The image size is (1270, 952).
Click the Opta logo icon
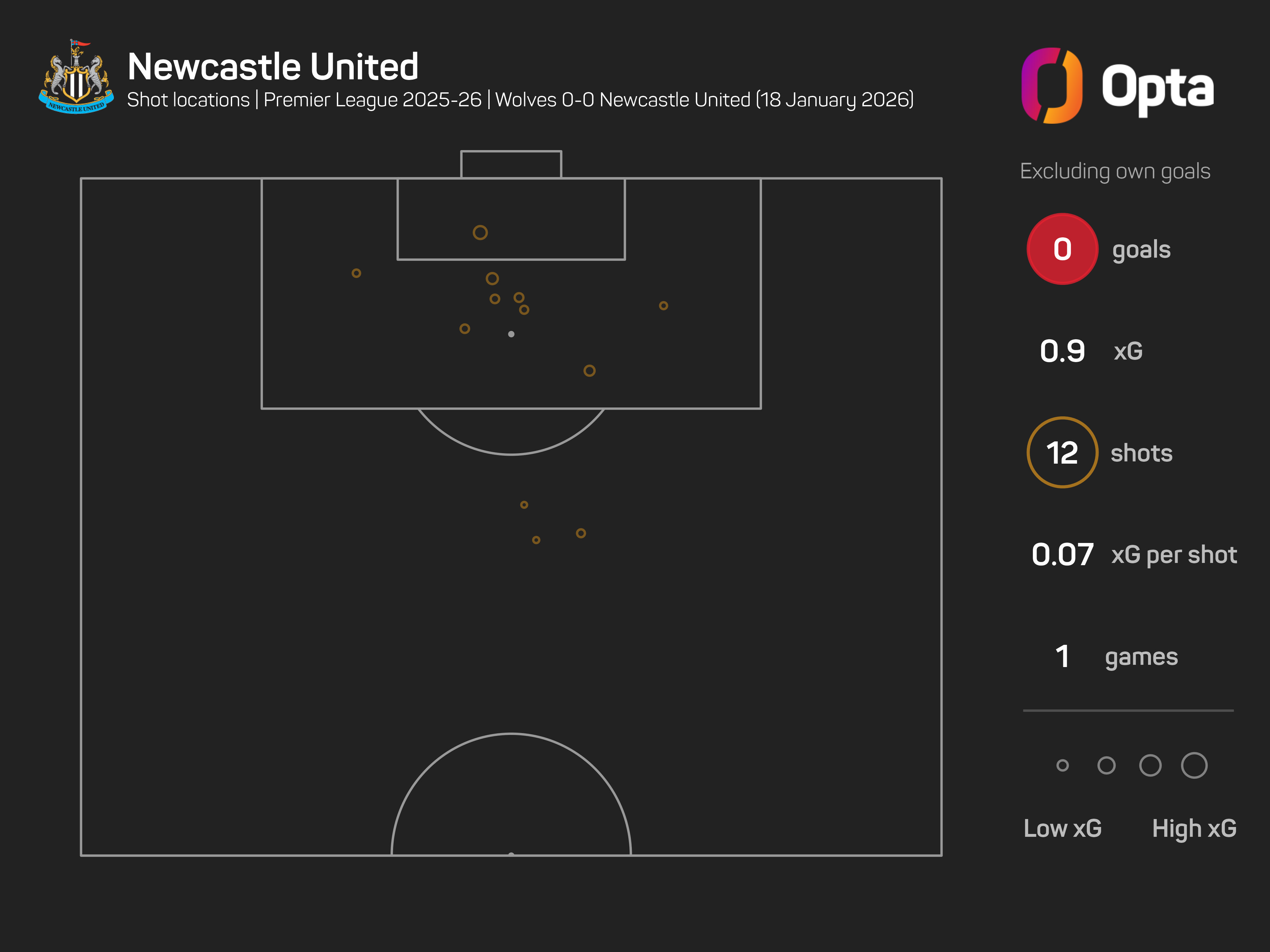pos(1052,85)
